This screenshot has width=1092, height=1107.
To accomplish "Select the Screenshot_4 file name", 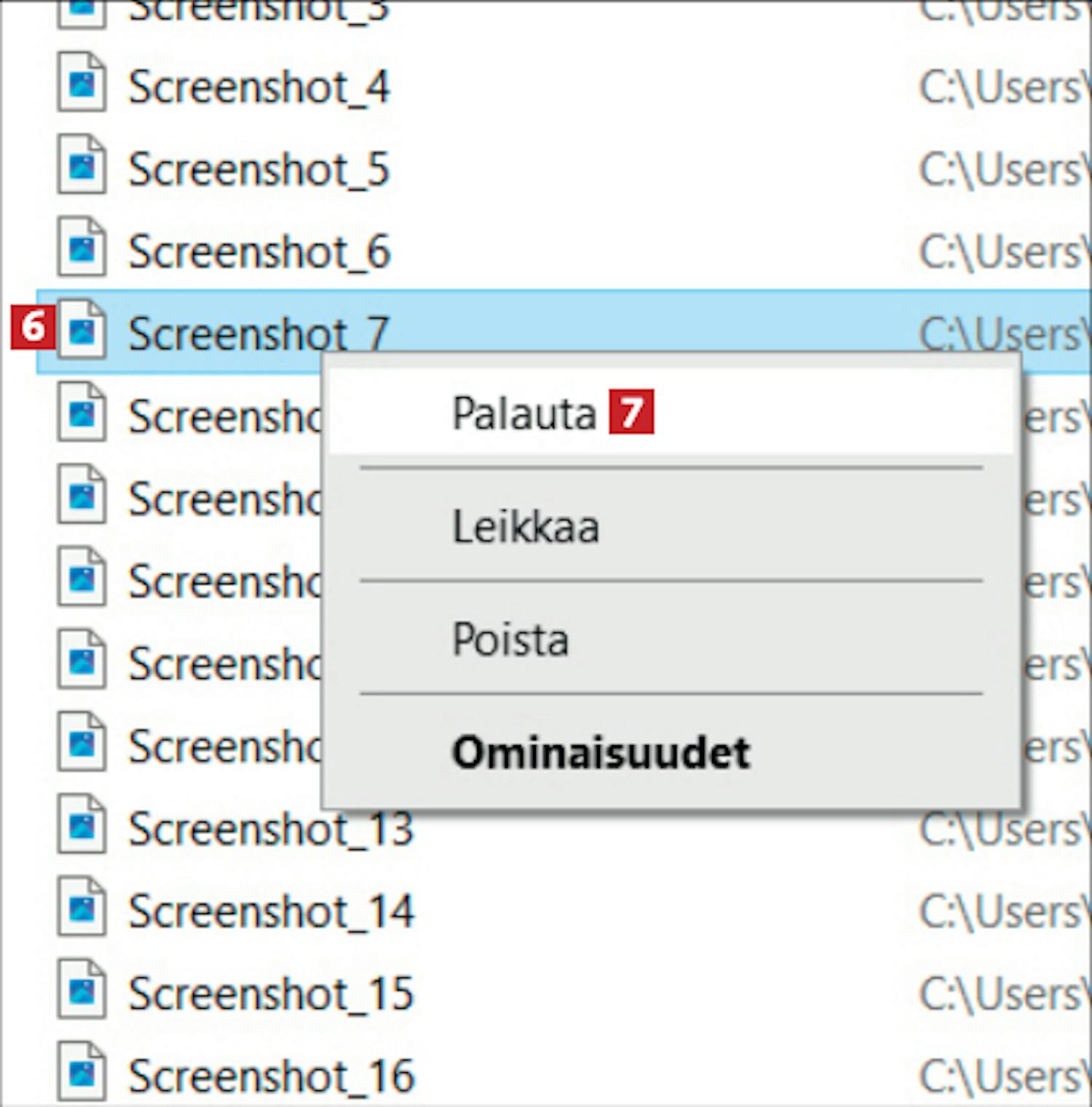I will pyautogui.click(x=259, y=87).
